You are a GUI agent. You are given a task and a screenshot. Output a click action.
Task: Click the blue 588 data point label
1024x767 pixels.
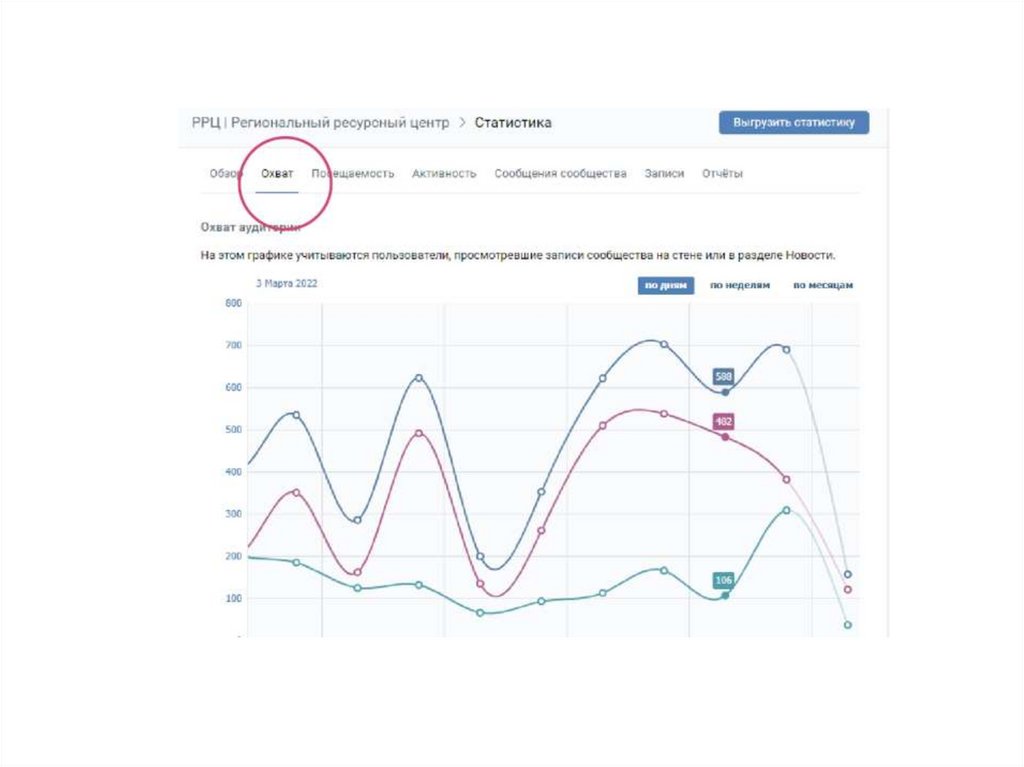click(x=724, y=376)
